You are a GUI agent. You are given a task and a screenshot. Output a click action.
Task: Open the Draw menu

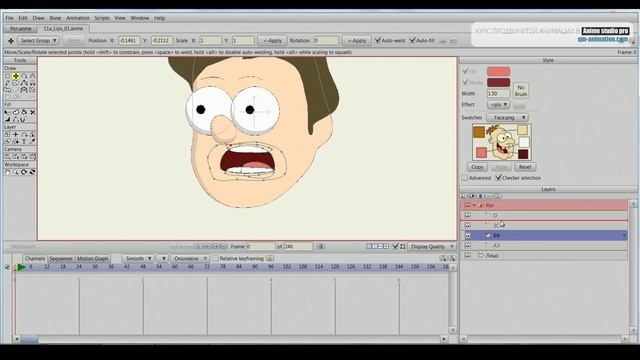pos(38,18)
